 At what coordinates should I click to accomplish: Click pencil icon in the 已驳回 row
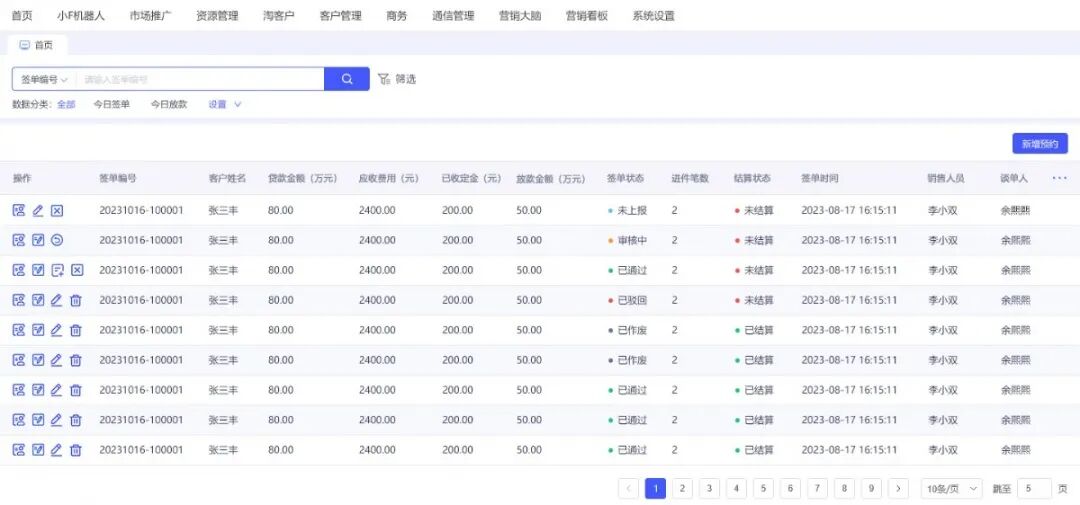coord(56,300)
